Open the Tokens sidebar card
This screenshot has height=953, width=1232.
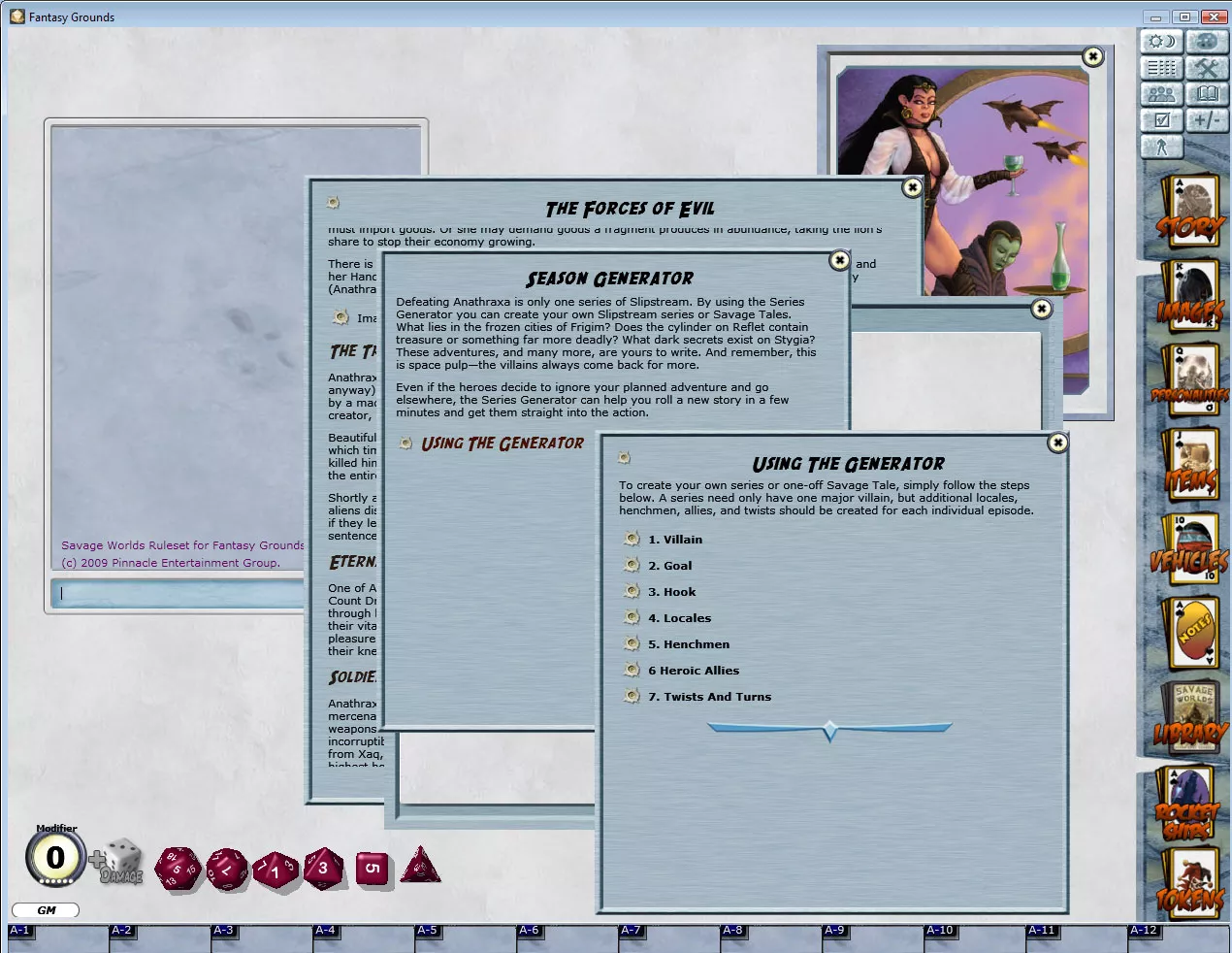(1189, 885)
